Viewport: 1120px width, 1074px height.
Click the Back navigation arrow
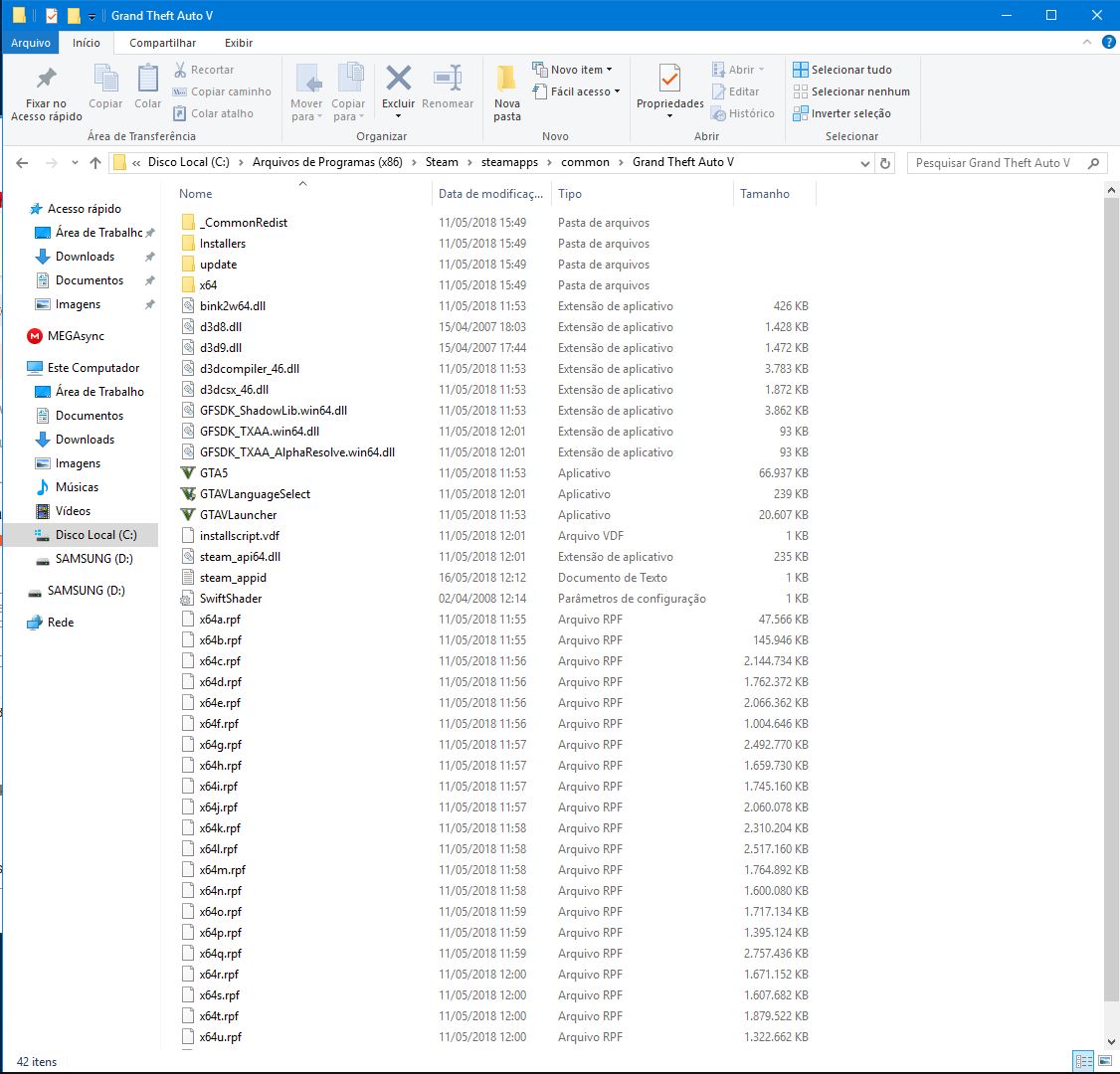[x=22, y=163]
